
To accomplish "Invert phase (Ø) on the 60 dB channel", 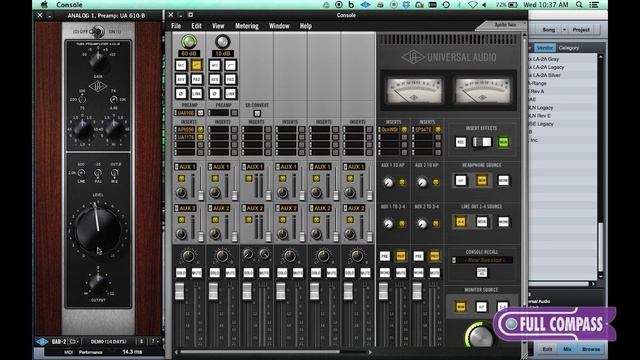I will 181,93.
